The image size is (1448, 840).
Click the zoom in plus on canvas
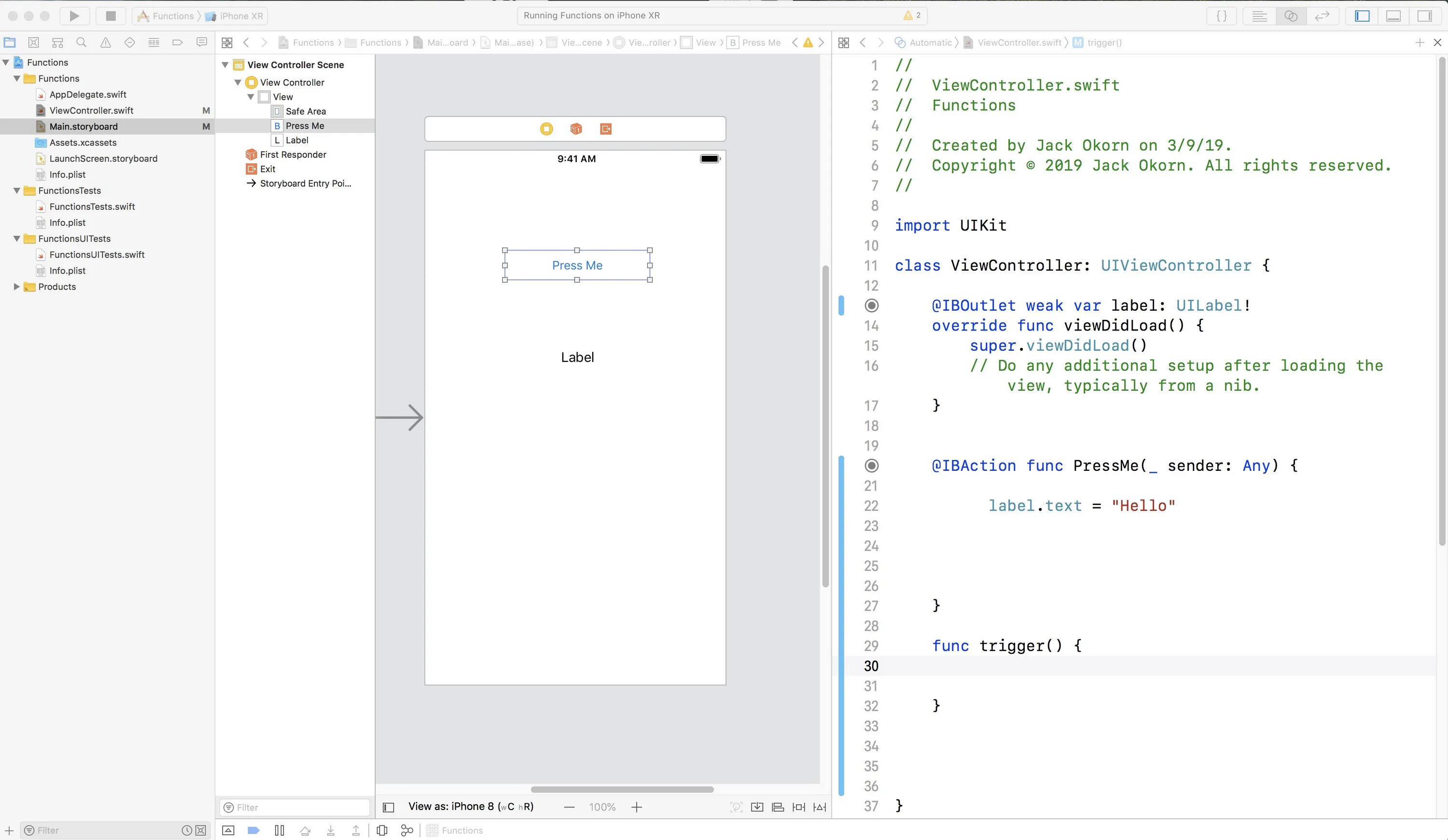coord(636,807)
